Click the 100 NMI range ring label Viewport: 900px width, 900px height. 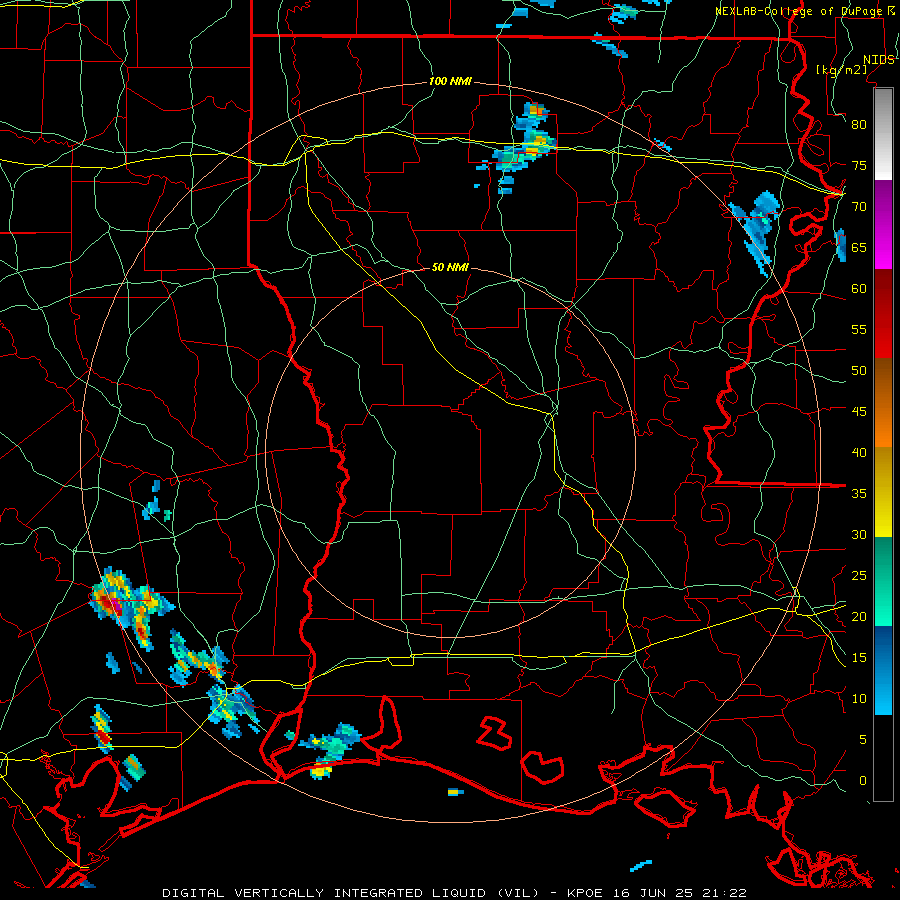450,82
